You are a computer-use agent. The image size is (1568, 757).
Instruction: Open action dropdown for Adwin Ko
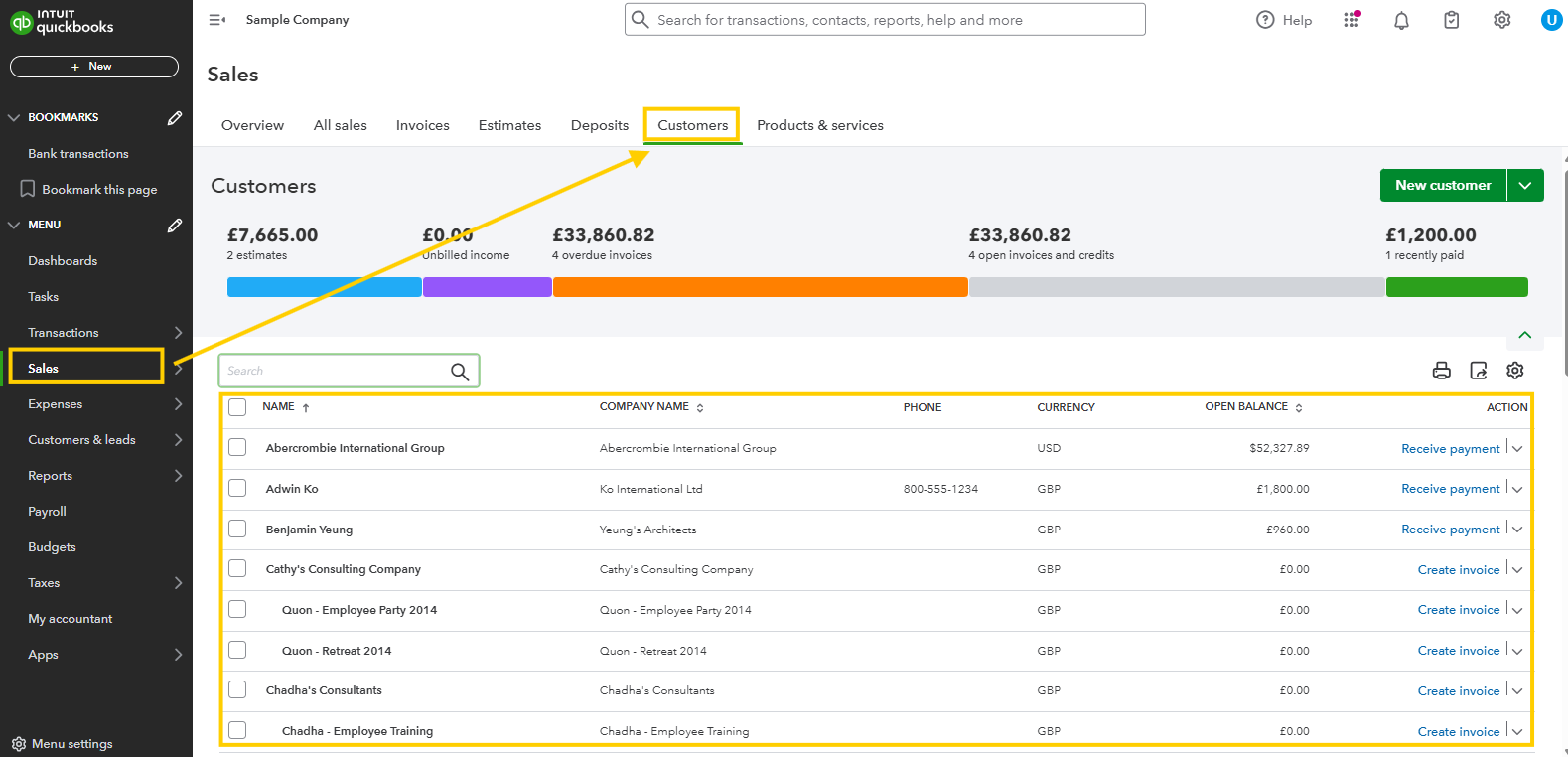[1517, 489]
